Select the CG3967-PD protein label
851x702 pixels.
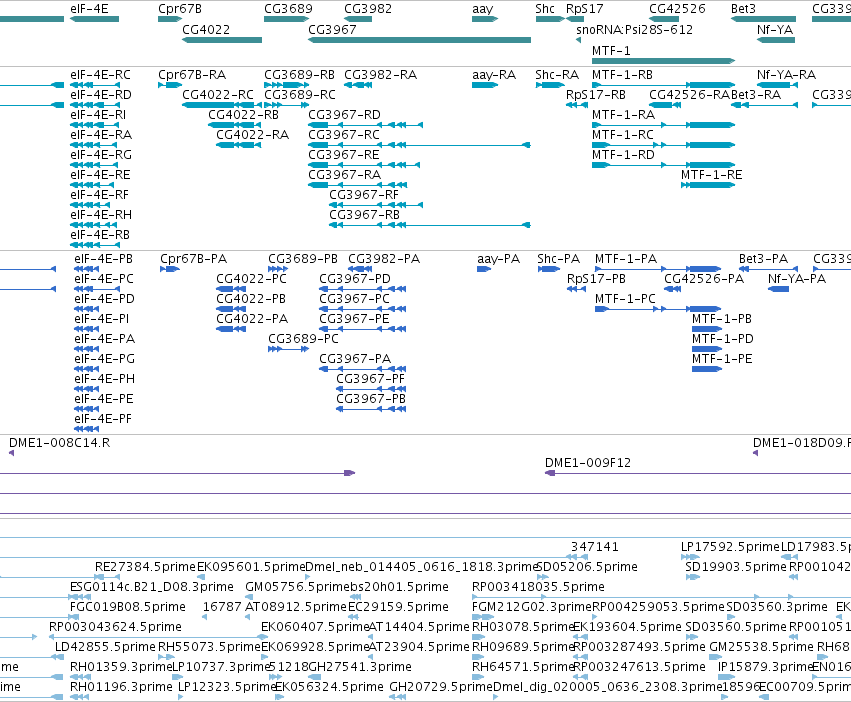coord(354,279)
